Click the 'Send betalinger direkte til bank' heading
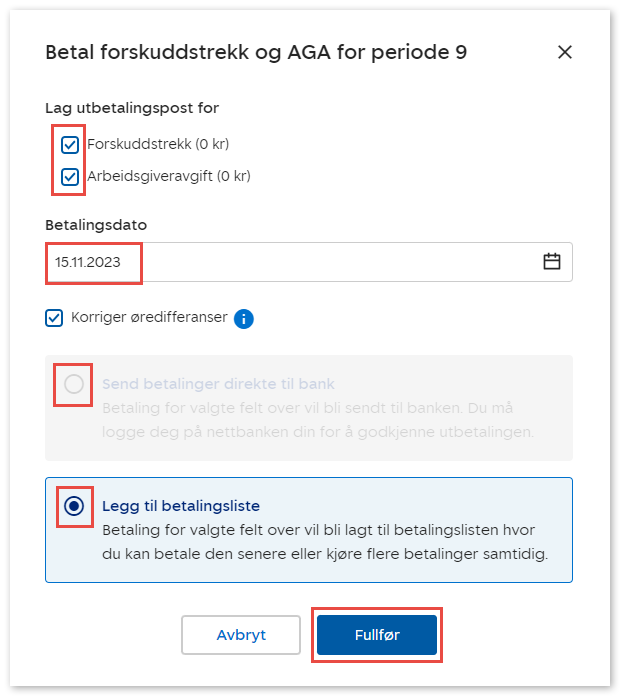This screenshot has width=620, height=696. pos(218,384)
